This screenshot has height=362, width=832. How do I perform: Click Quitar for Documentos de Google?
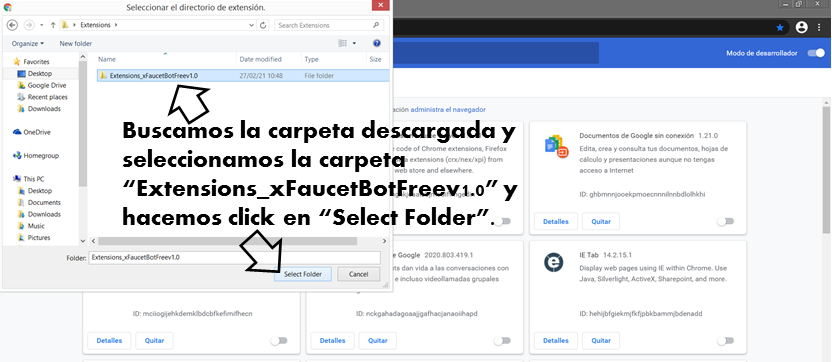click(x=601, y=221)
